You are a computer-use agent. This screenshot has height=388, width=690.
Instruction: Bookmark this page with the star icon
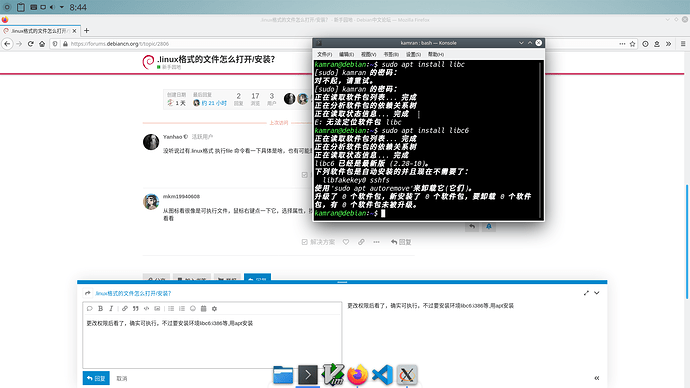point(632,44)
